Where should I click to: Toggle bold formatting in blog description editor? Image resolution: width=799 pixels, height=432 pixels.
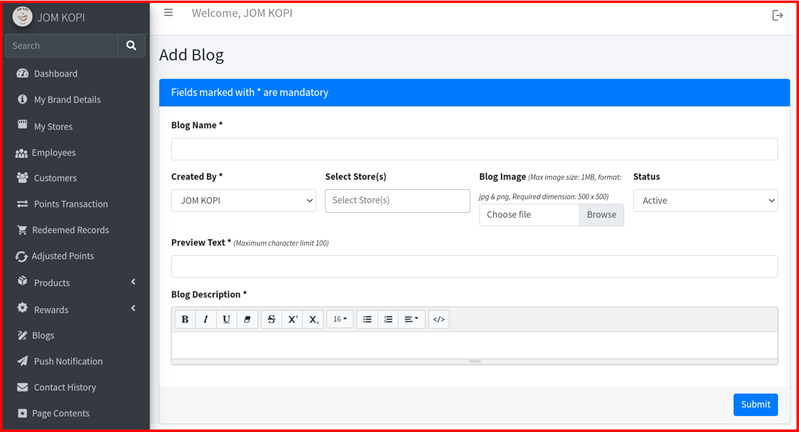(185, 319)
